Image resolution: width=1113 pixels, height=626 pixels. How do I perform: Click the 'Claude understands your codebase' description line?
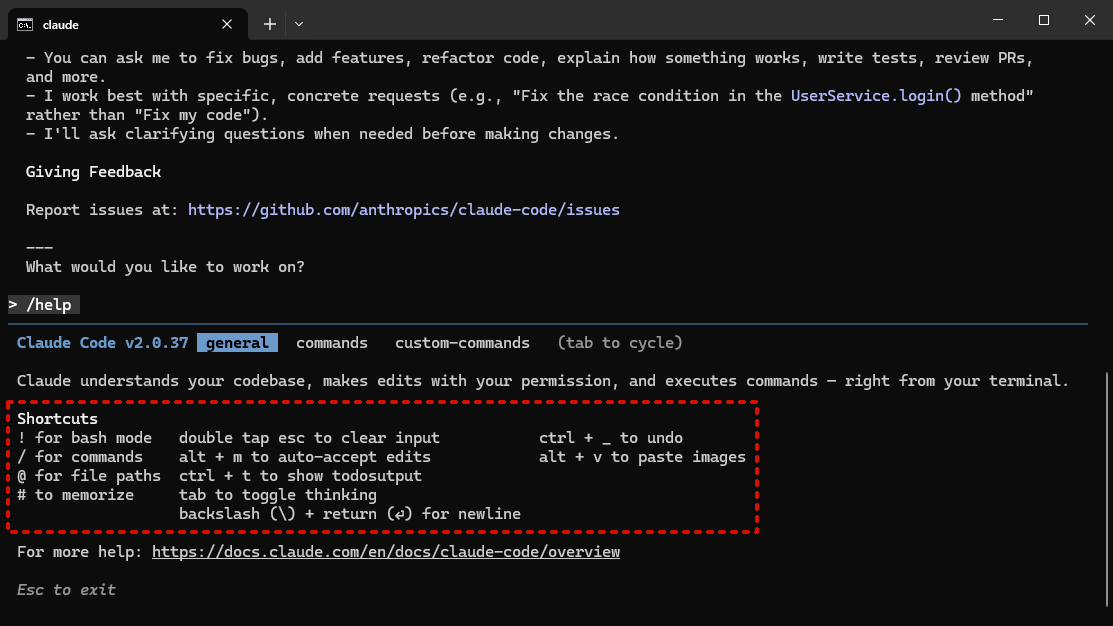point(543,381)
